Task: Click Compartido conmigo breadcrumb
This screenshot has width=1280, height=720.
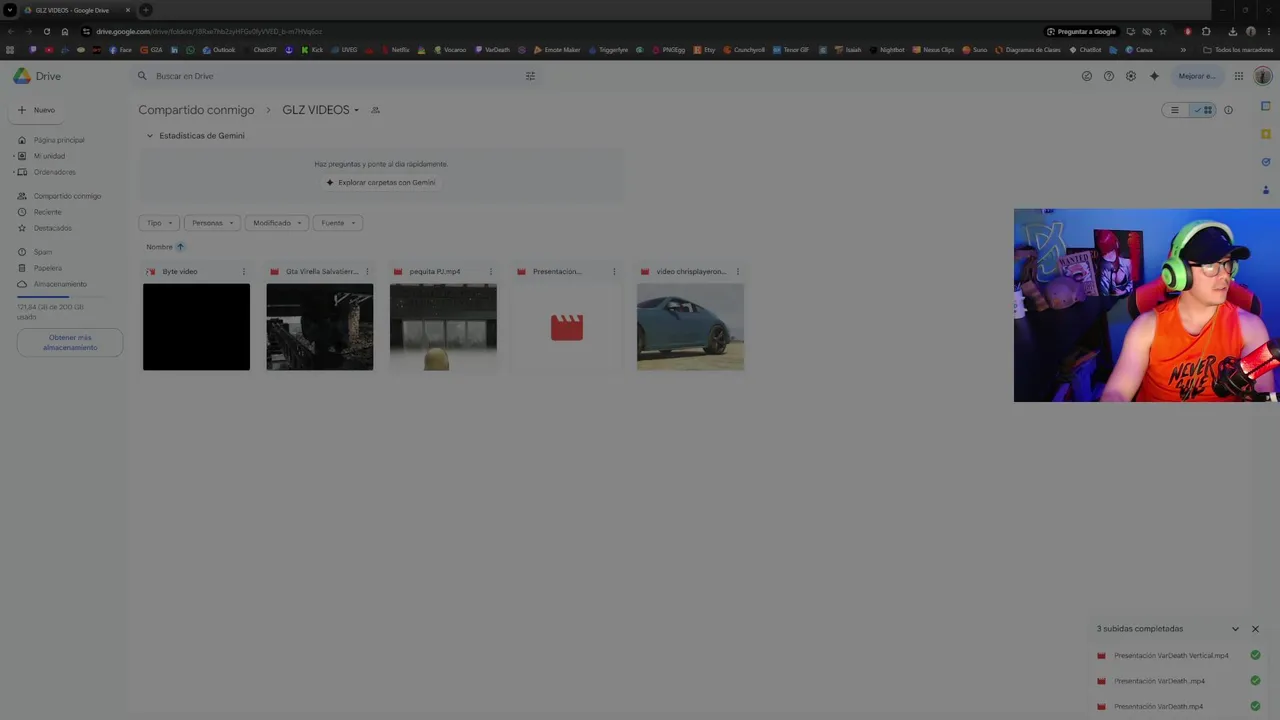Action: tap(196, 110)
